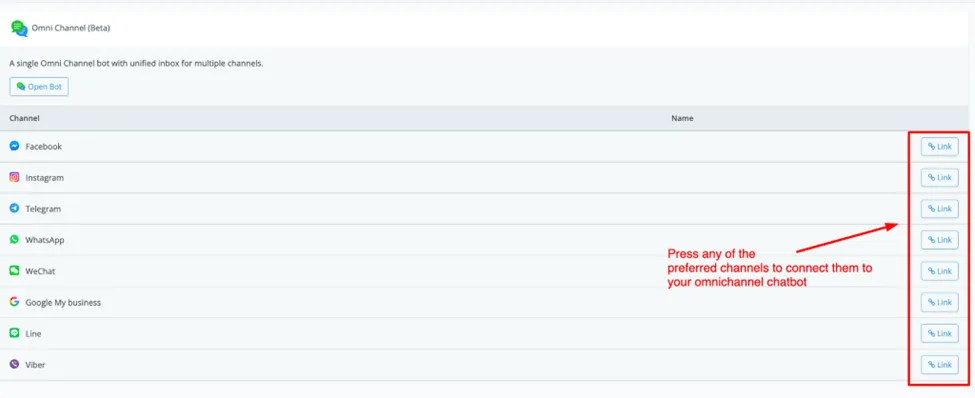Click the Channel column header
The width and height of the screenshot is (975, 398).
tap(25, 118)
